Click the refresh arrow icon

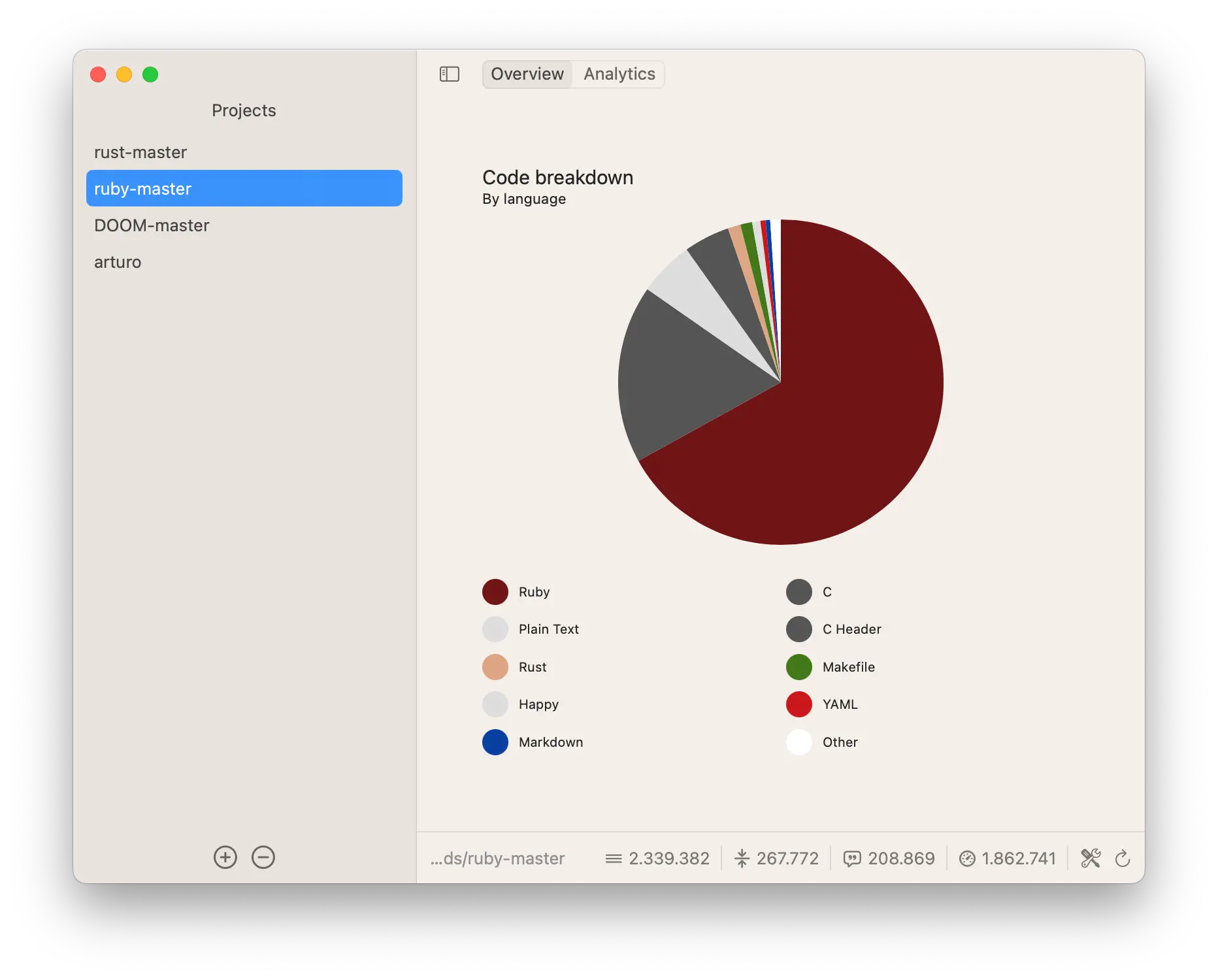click(x=1123, y=858)
